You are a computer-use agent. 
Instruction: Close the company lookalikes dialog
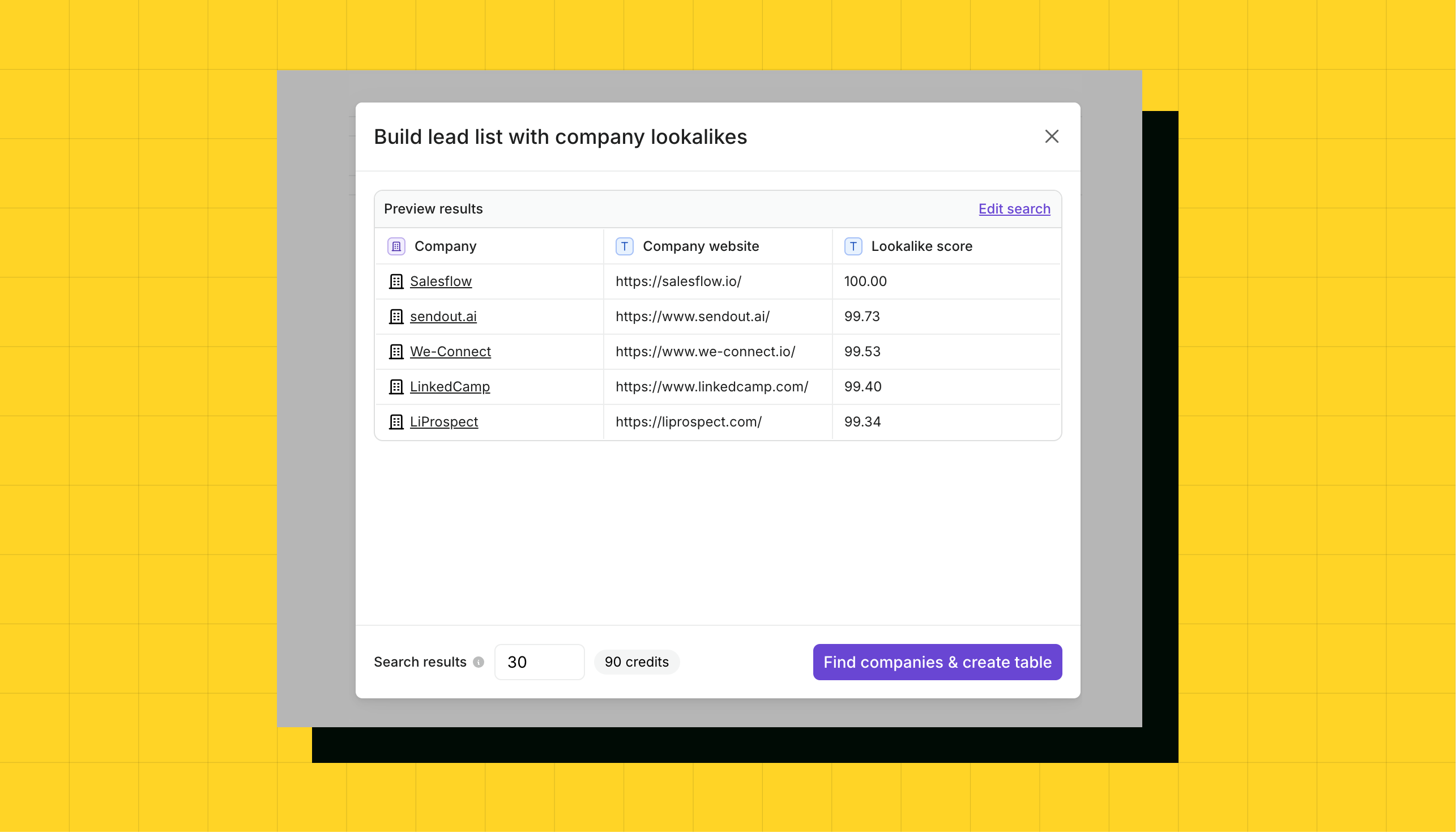(1052, 136)
